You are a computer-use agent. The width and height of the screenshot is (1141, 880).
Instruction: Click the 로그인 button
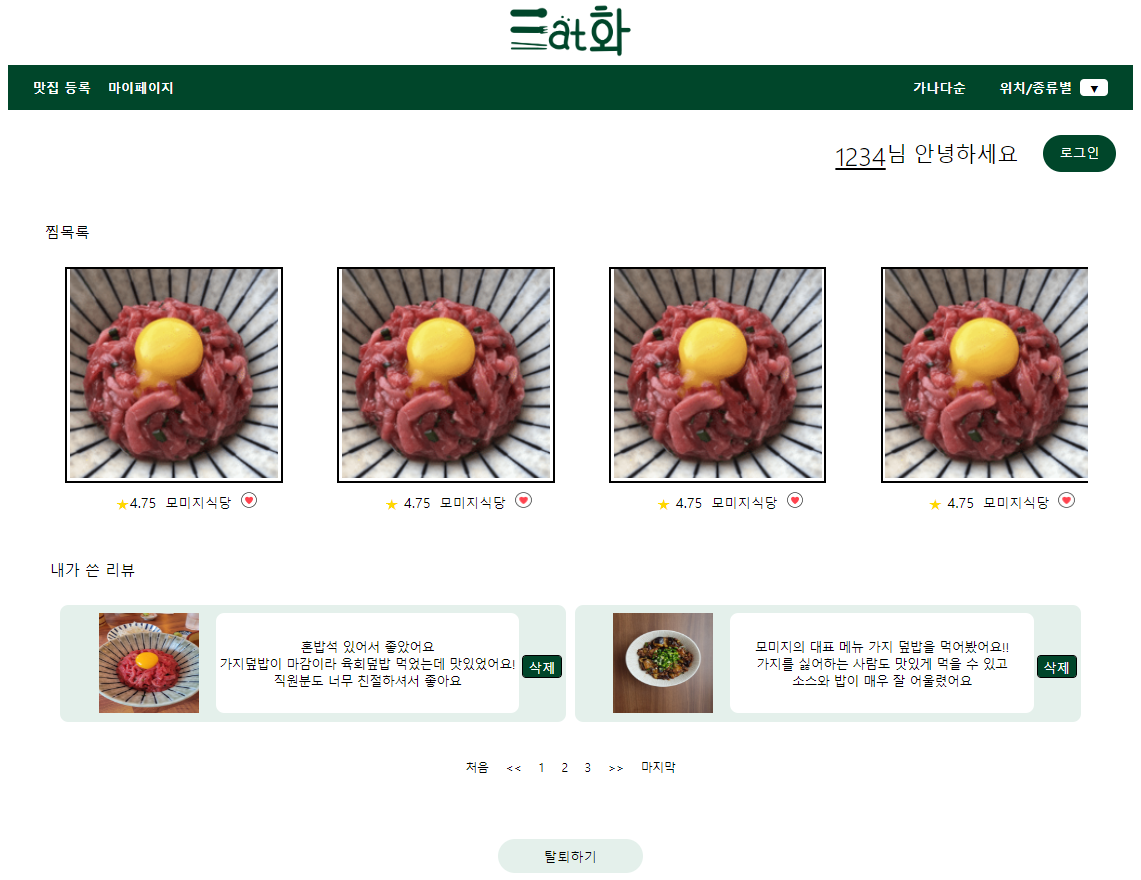click(x=1079, y=153)
